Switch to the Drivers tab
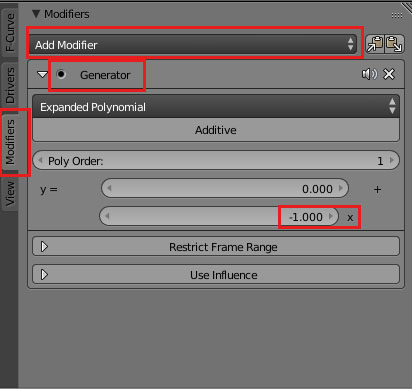Image resolution: width=412 pixels, height=389 pixels. click(x=10, y=85)
